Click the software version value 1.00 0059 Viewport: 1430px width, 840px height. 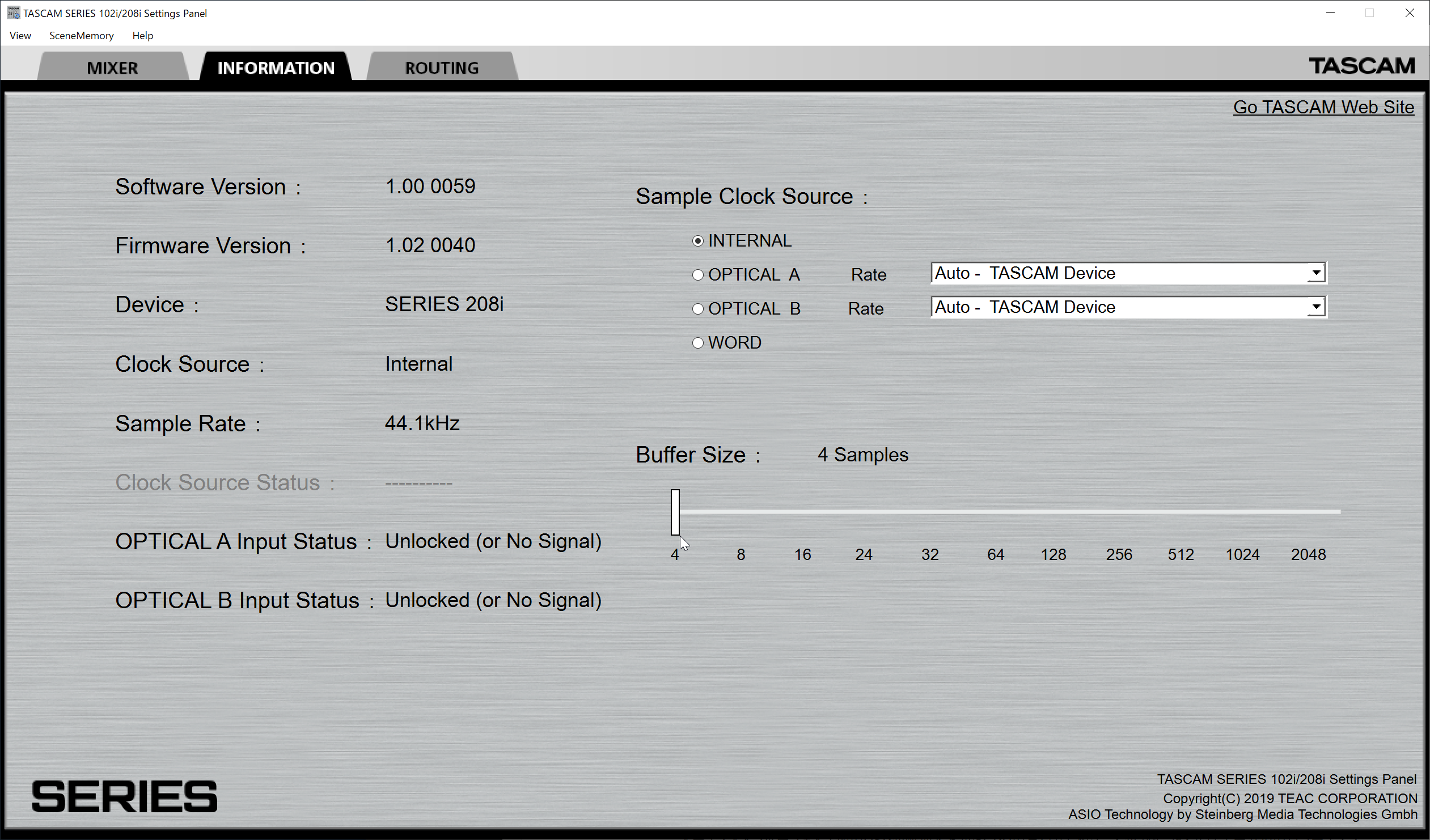coord(430,186)
